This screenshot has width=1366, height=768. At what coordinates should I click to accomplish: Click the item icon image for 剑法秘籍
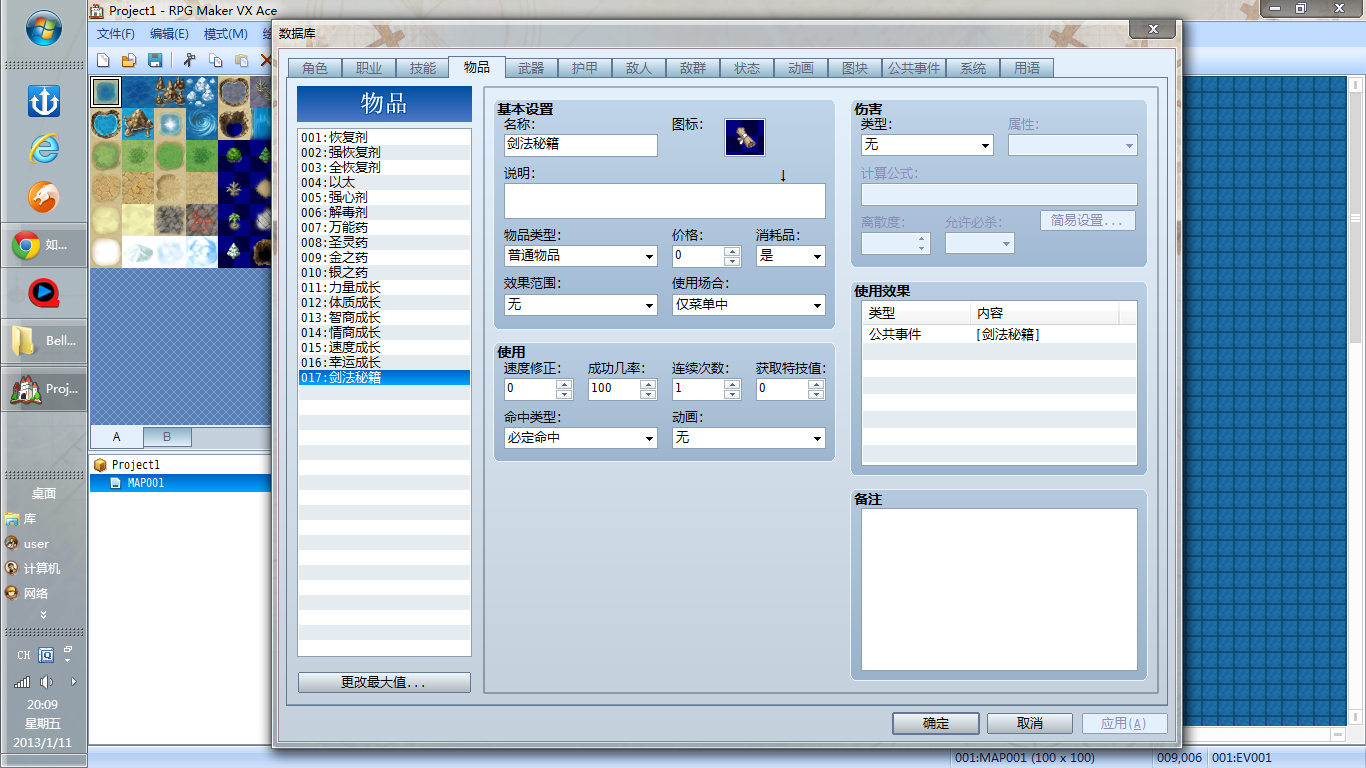tap(745, 137)
